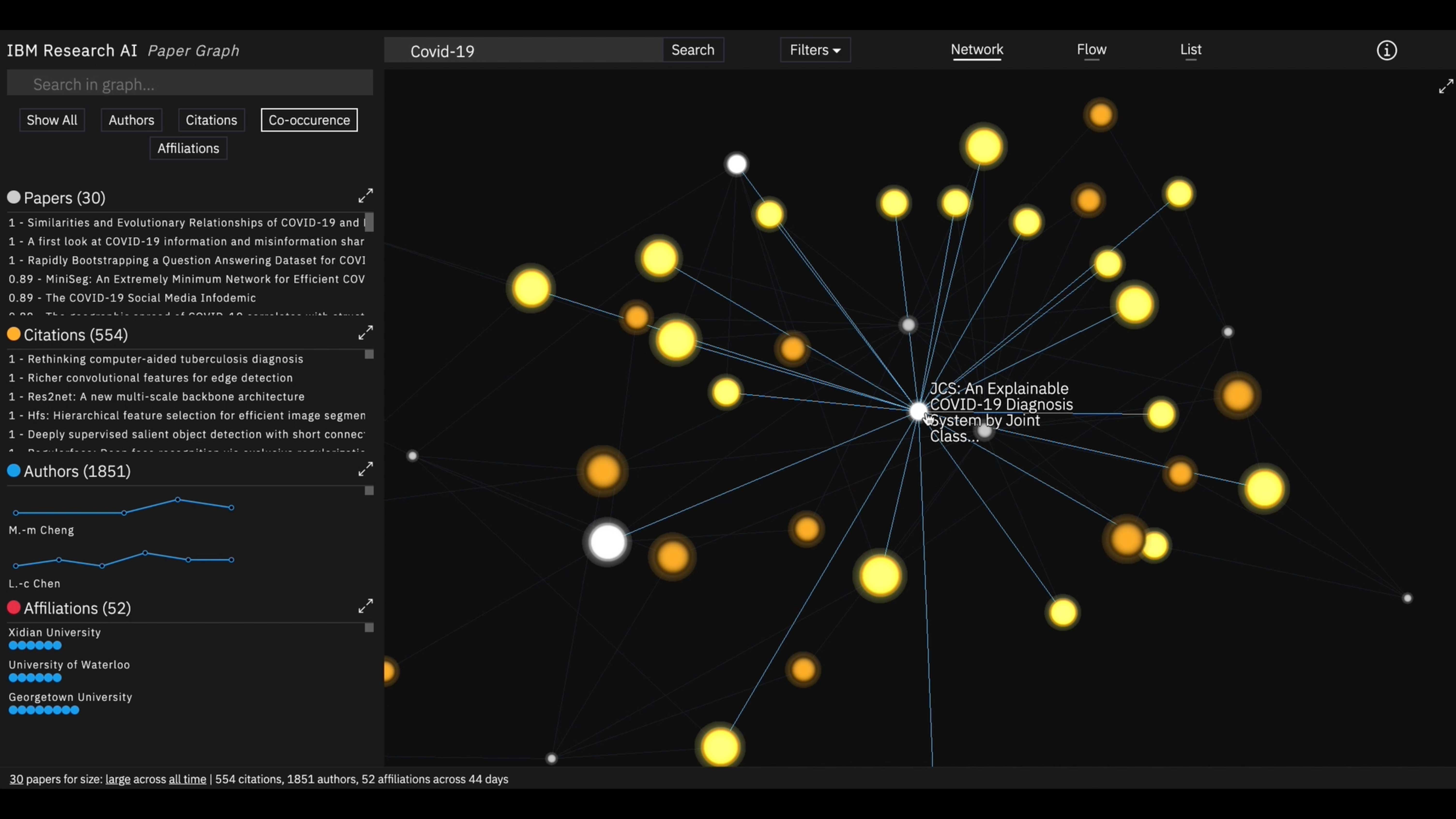The height and width of the screenshot is (819, 1456).
Task: Expand the Papers panel
Action: (x=365, y=196)
